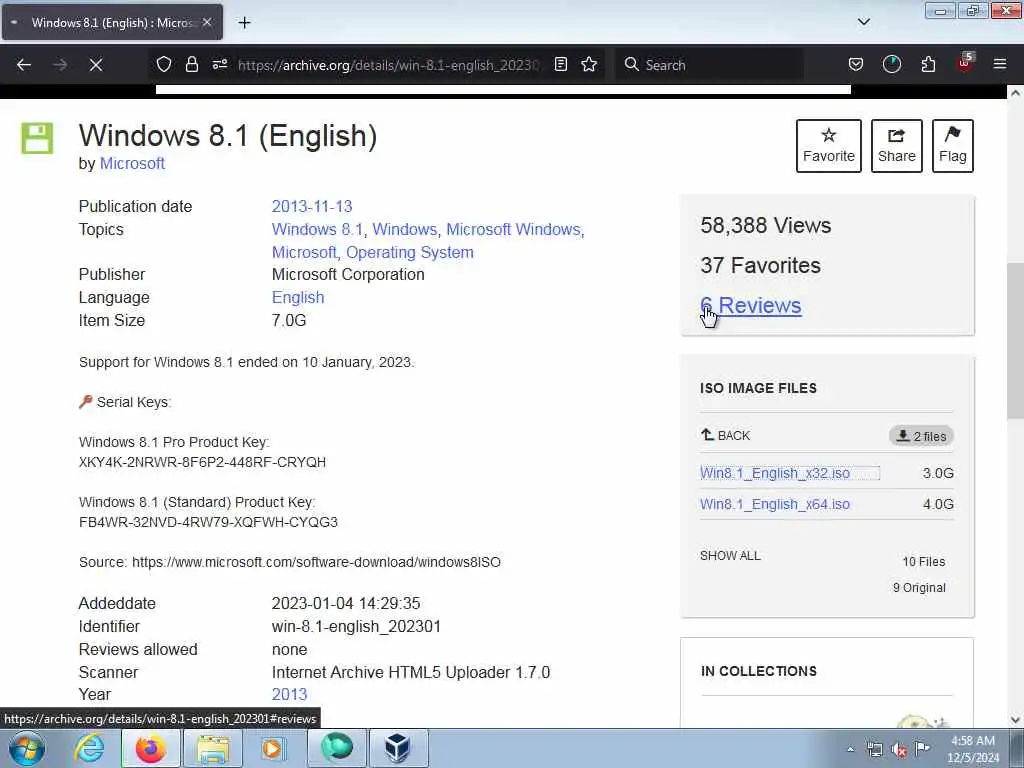Download Win8.1_English_x64.iso file
1024x768 pixels.
click(x=775, y=504)
